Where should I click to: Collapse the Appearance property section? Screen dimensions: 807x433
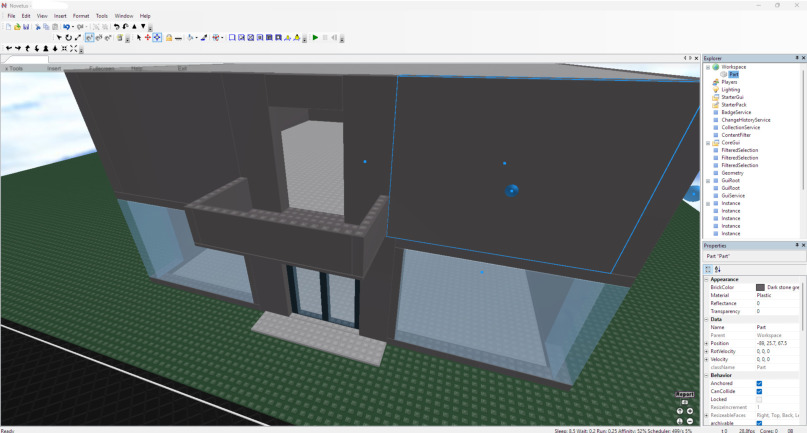point(707,279)
